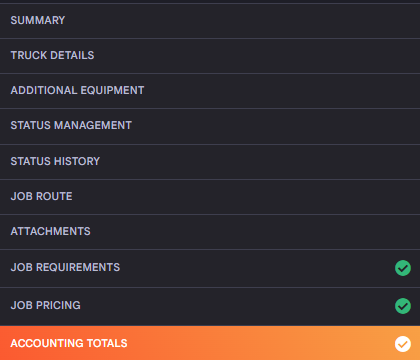Click the green checkmark beside Job Requirements
Screen dimensions: 420x360
tap(403, 268)
